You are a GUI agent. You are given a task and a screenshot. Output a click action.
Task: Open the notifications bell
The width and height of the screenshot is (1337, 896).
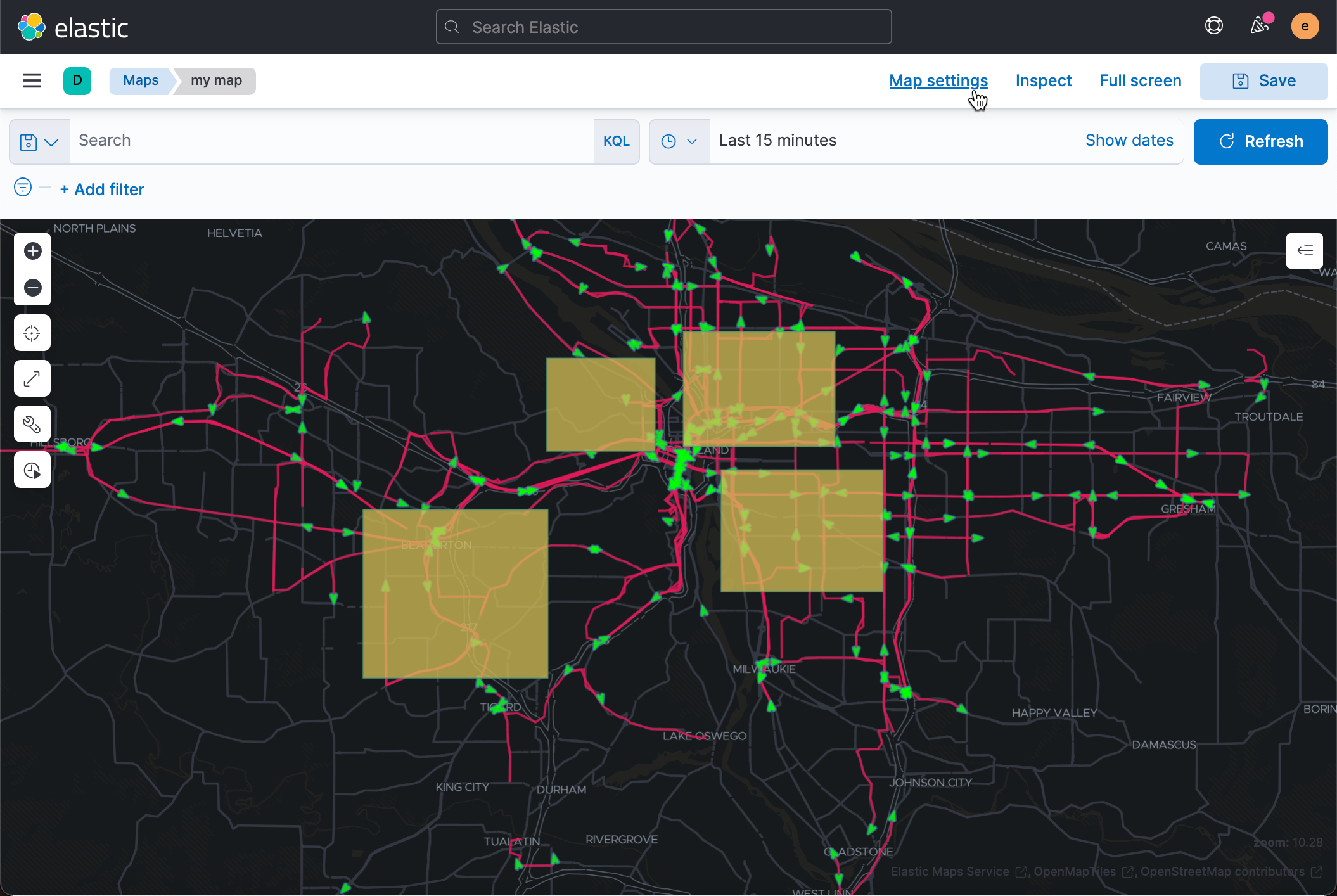point(1260,25)
